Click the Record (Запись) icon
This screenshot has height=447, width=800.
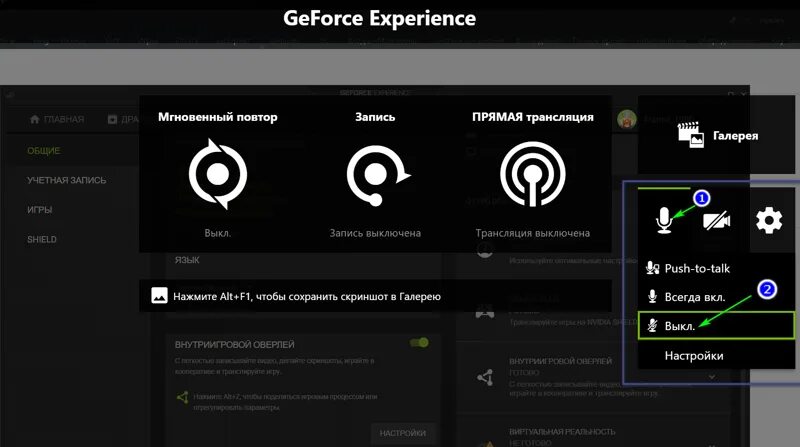click(x=378, y=175)
